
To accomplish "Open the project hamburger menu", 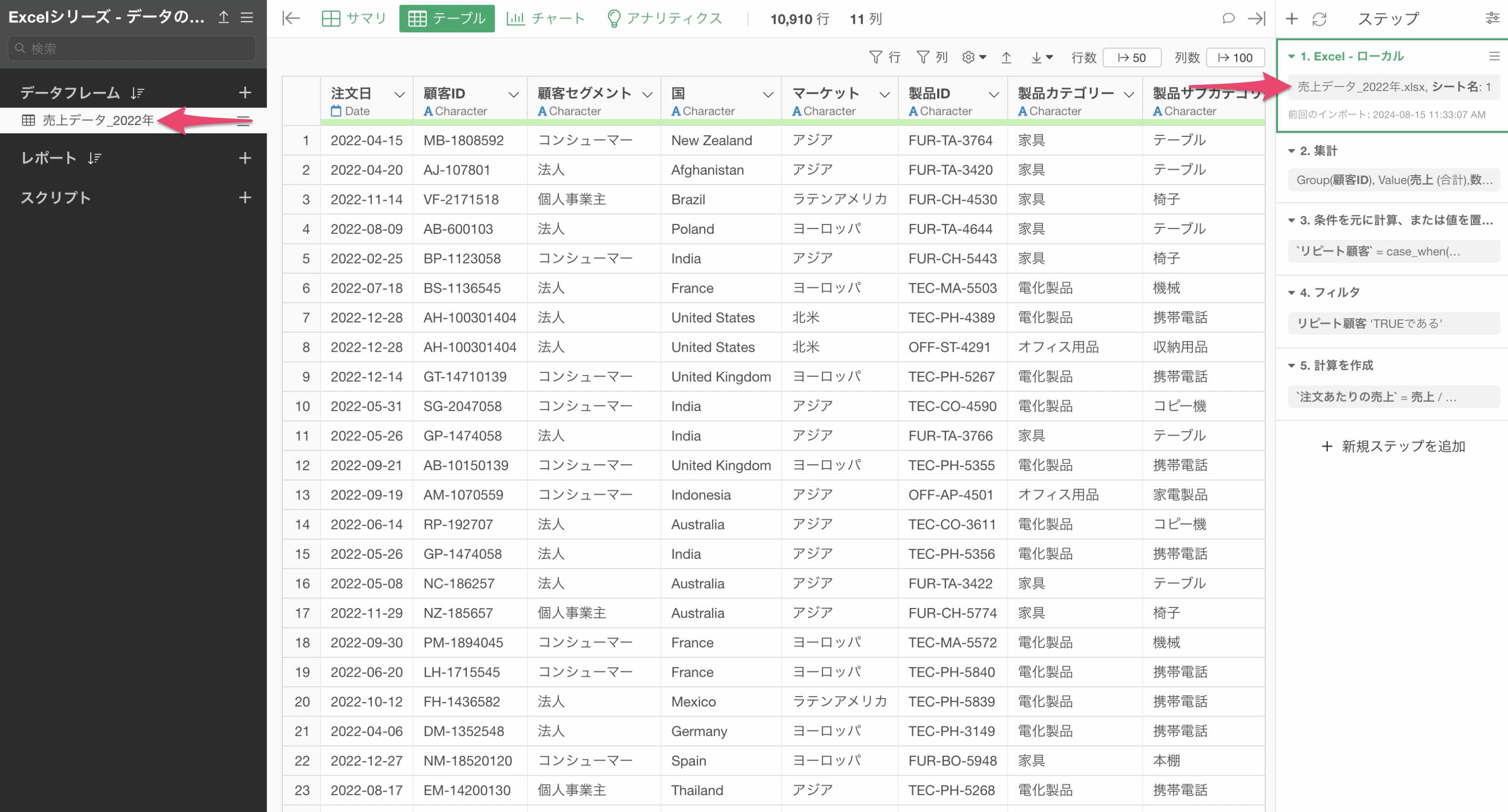I will 247,17.
